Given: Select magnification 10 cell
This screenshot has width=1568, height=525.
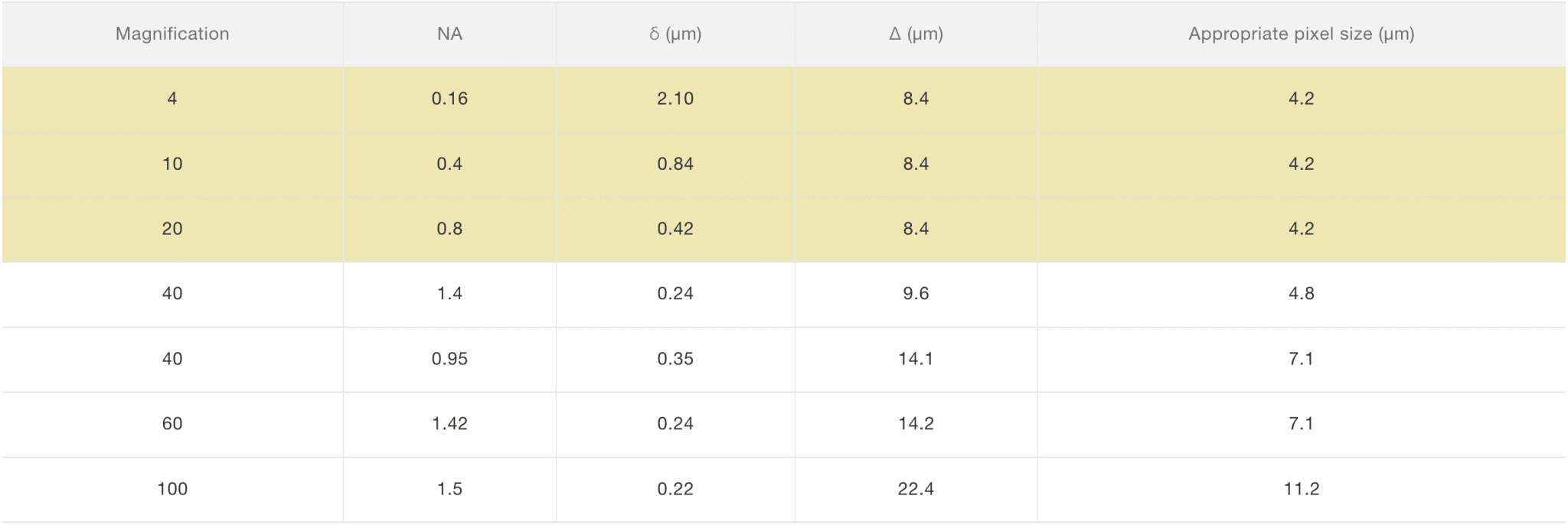Looking at the screenshot, I should point(172,164).
